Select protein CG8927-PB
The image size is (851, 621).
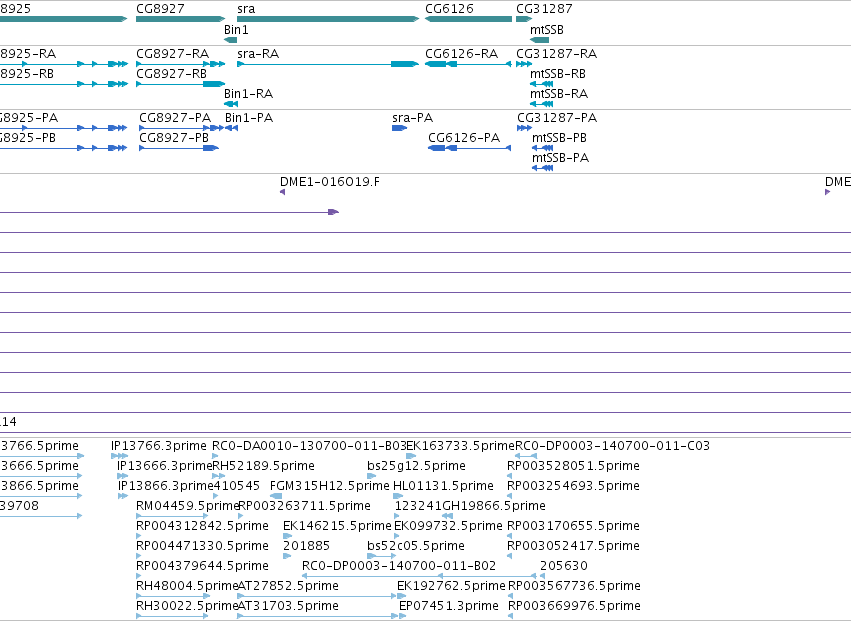pos(174,138)
